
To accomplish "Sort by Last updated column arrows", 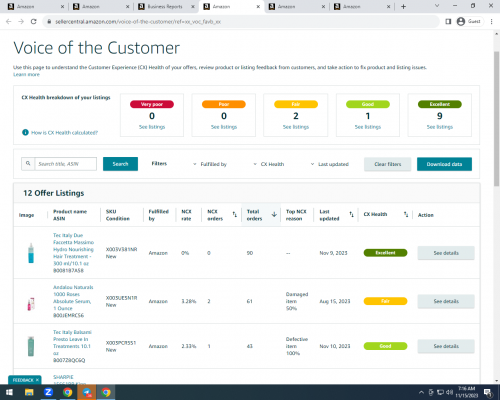I will pos(351,214).
